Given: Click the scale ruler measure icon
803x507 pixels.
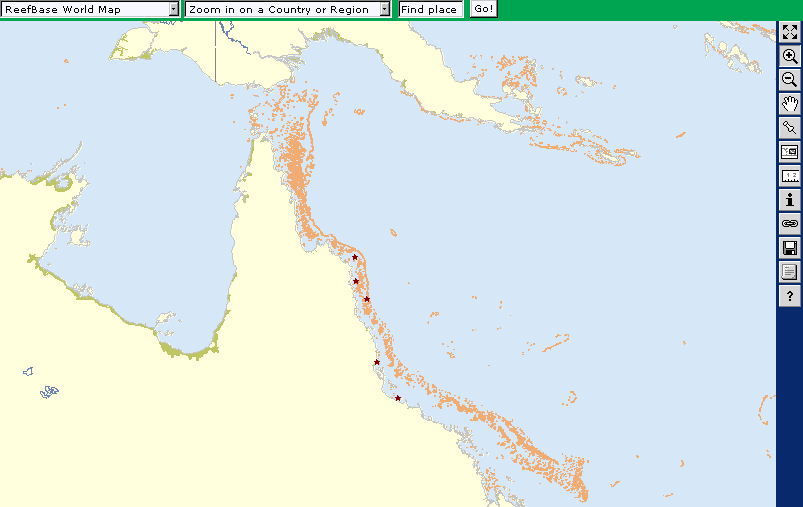Looking at the screenshot, I should [x=789, y=176].
